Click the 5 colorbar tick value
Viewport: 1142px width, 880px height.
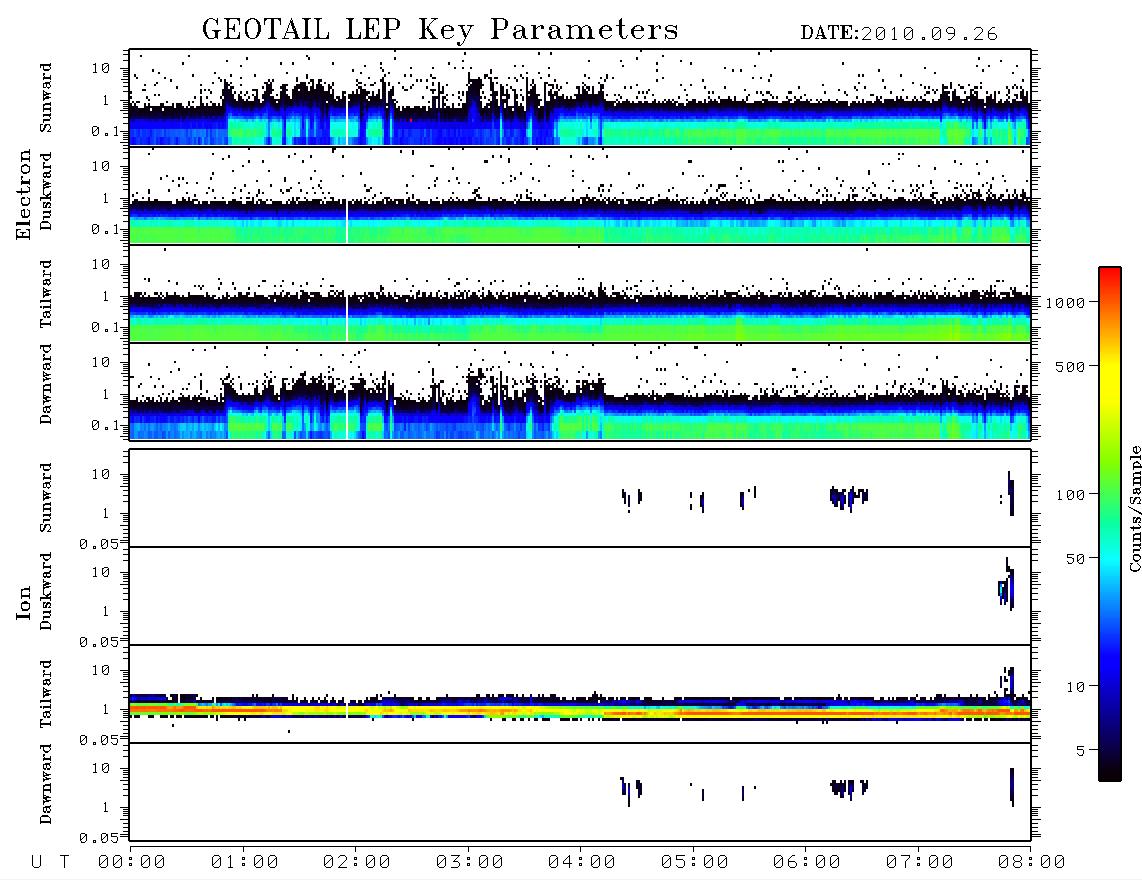1081,751
